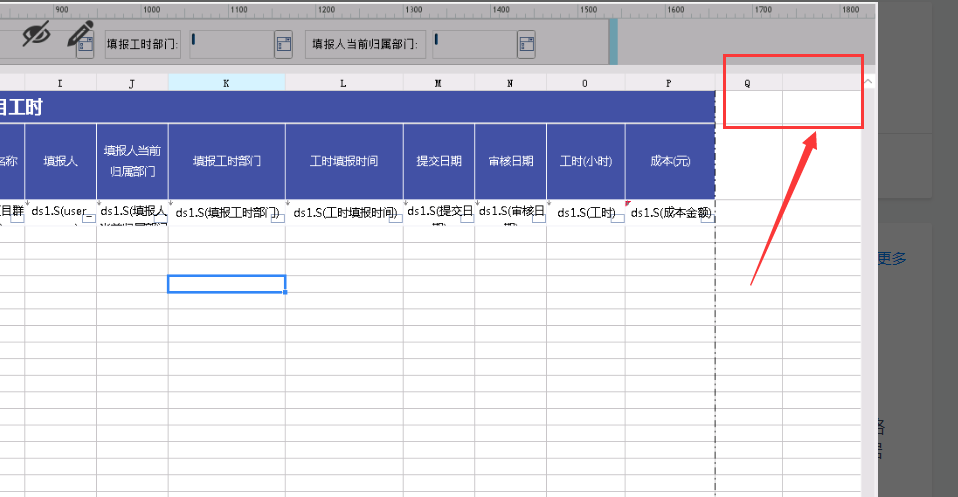
Task: Click inside the 填报工时部门 input widget
Action: [x=232, y=45]
